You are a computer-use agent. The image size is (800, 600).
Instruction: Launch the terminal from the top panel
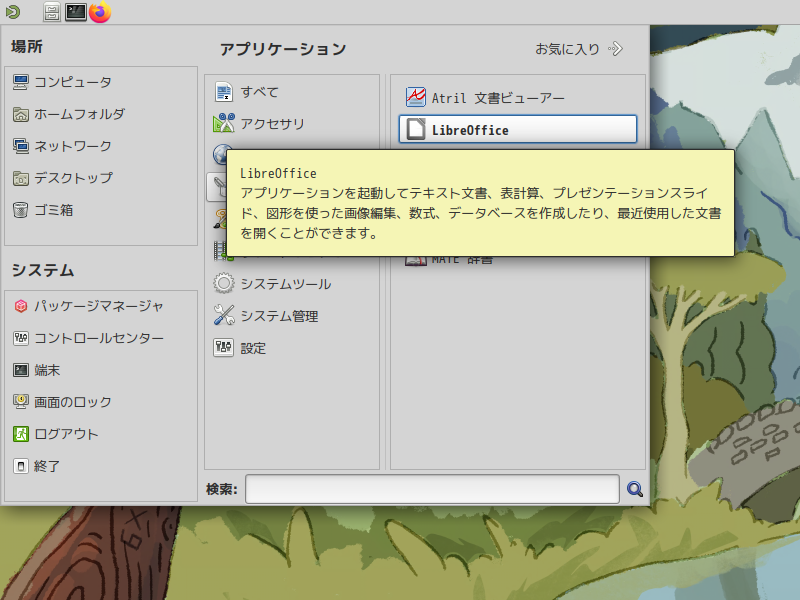pyautogui.click(x=76, y=12)
